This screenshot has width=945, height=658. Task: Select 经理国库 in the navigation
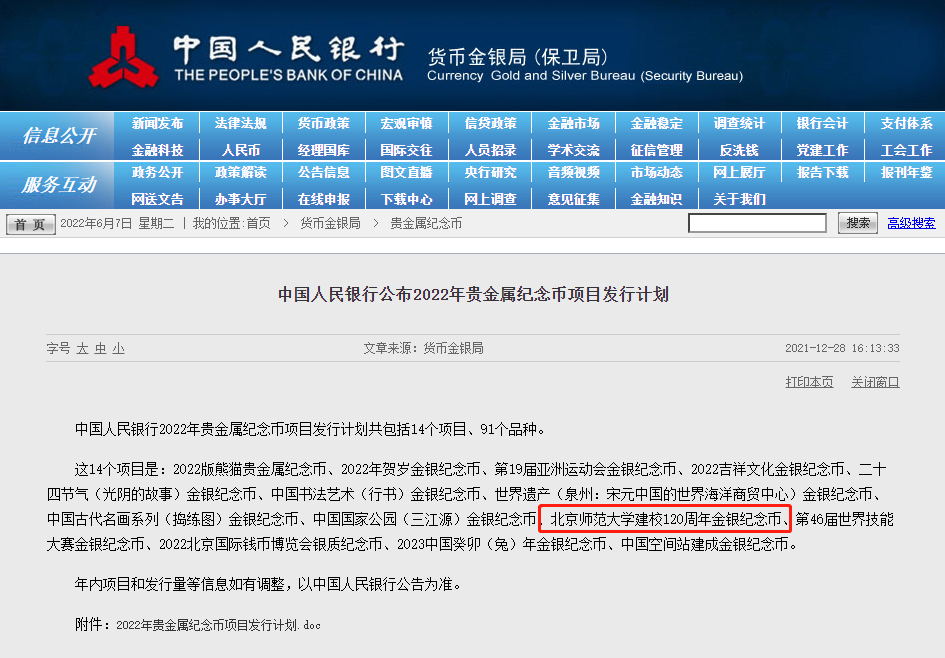tap(324, 150)
